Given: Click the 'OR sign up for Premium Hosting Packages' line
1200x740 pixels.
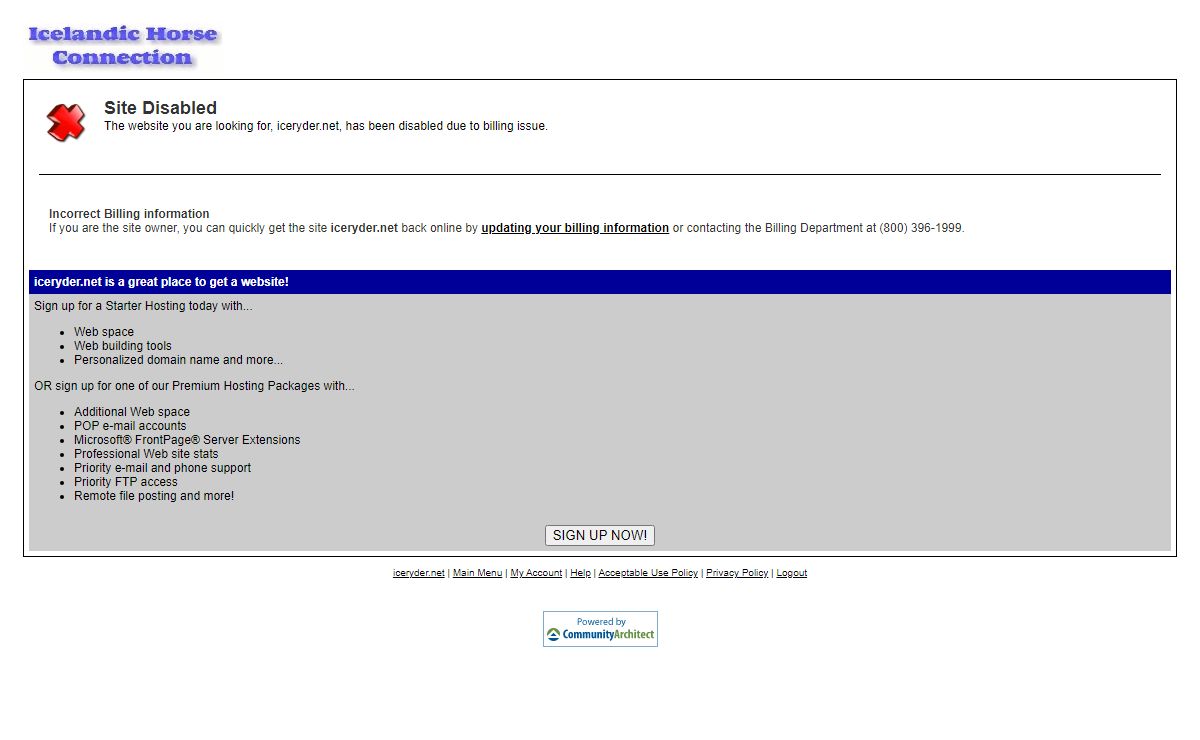Looking at the screenshot, I should tap(194, 386).
